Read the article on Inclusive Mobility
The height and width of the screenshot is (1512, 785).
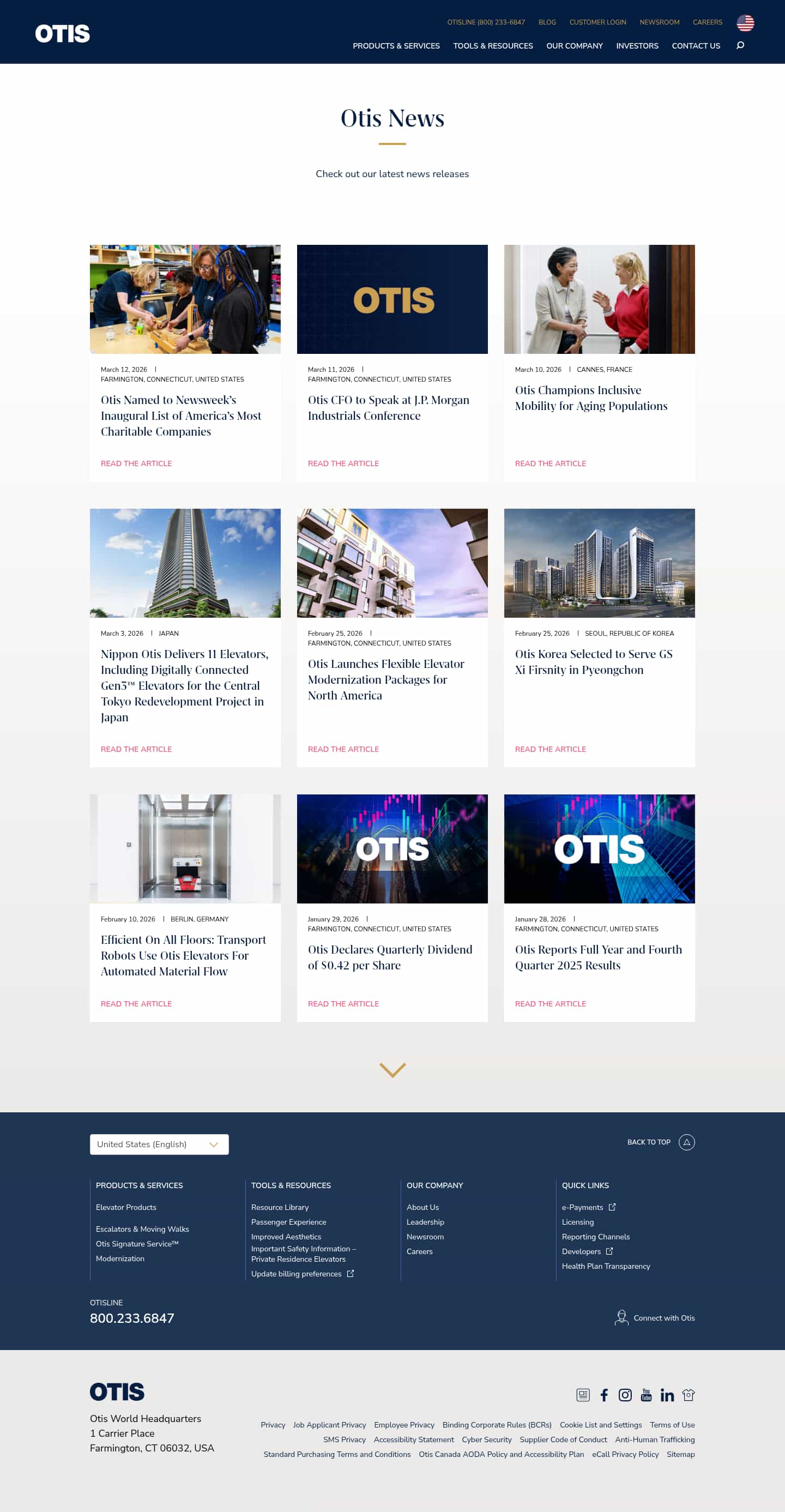point(551,463)
